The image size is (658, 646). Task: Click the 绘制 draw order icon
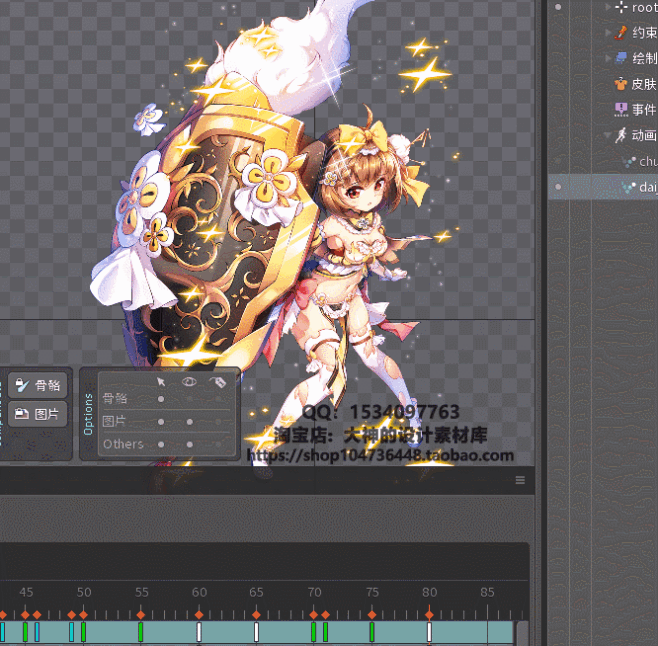click(621, 58)
